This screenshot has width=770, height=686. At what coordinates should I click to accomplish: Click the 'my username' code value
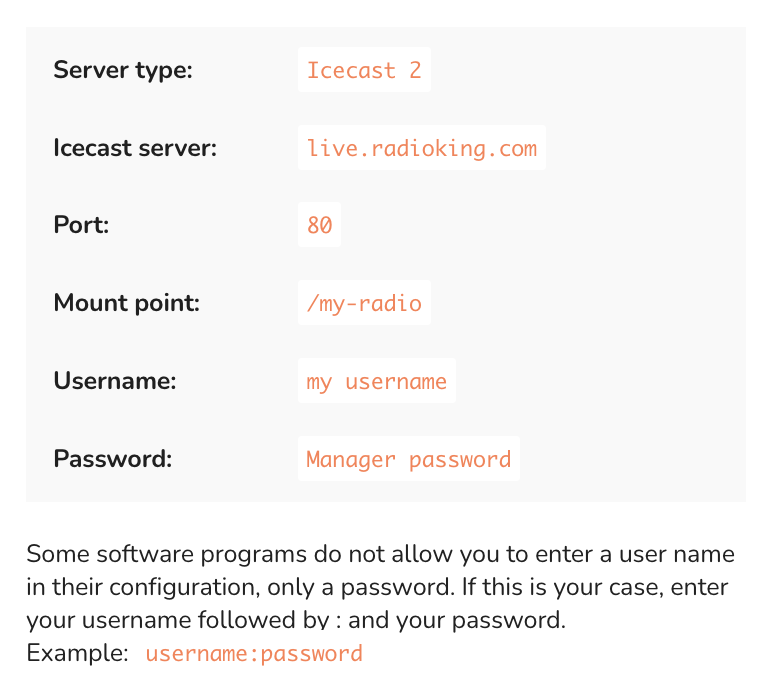point(376,381)
